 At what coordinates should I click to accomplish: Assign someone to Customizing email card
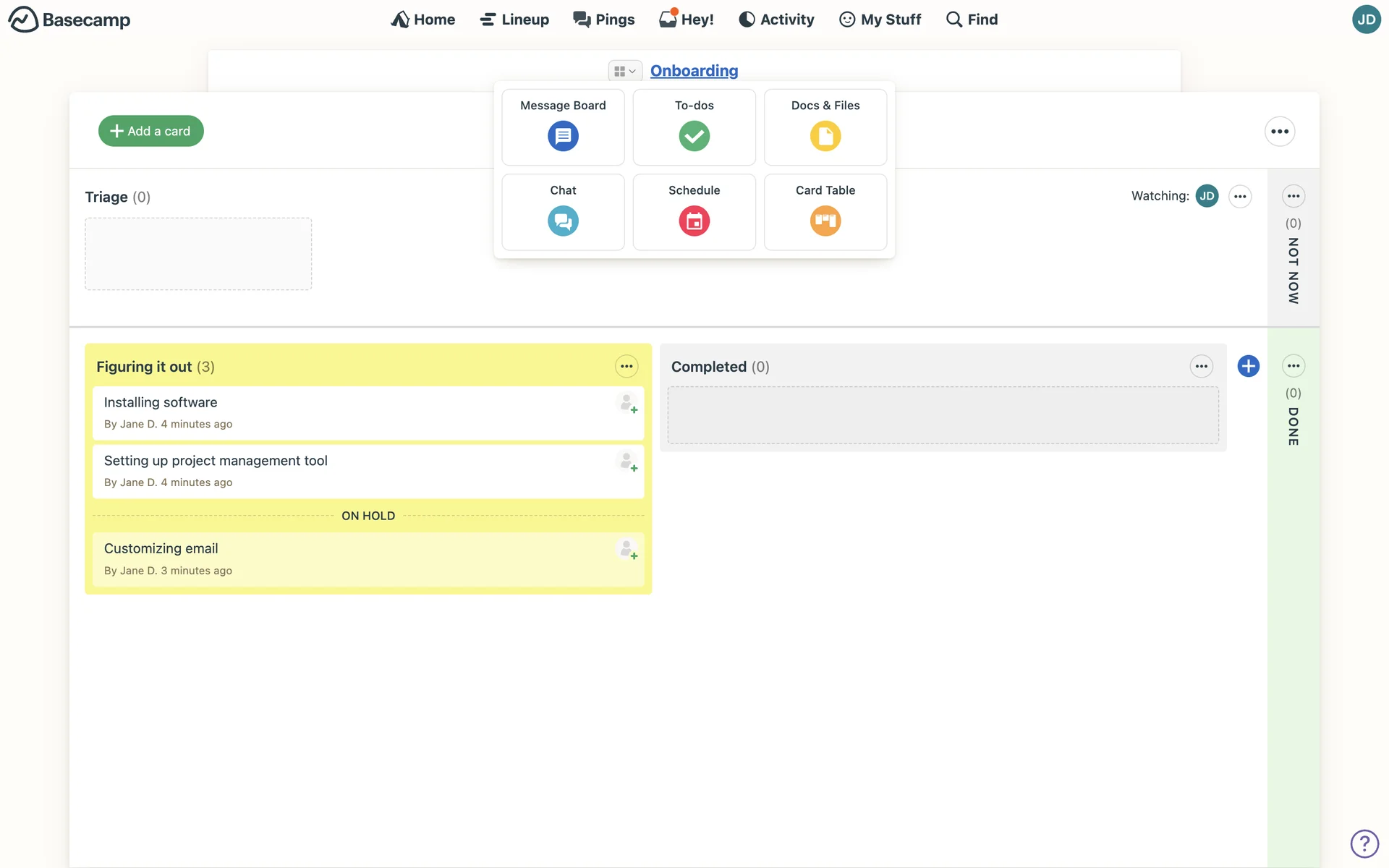coord(627,550)
